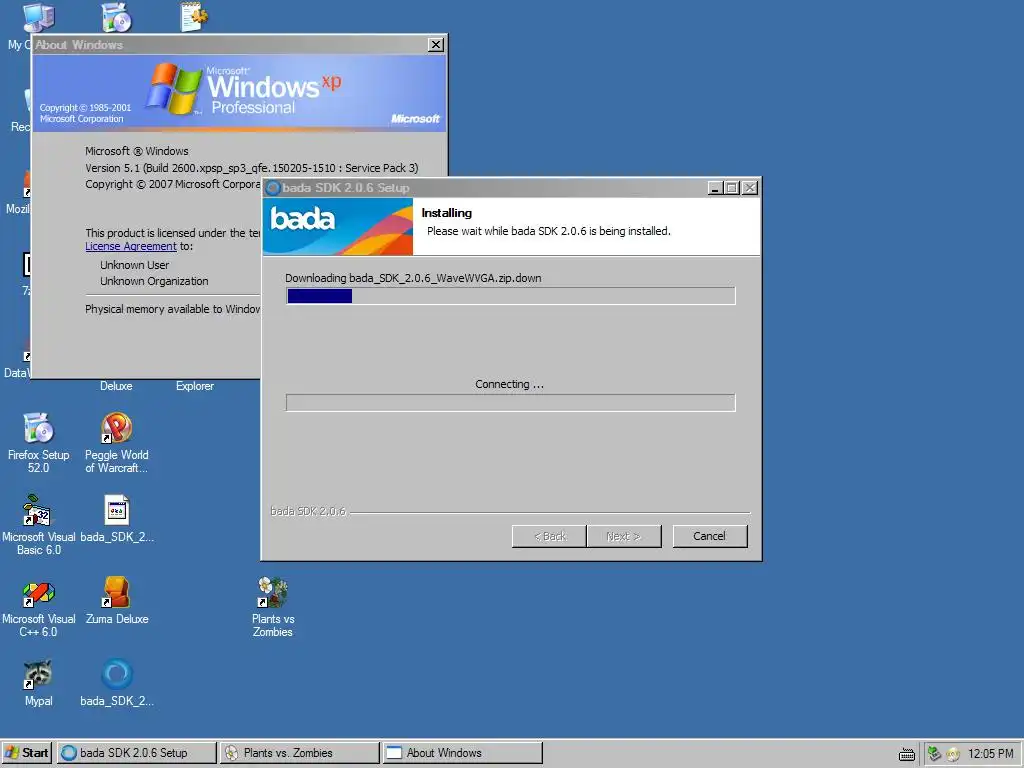Click the Unknown User text in About Windows
The image size is (1024, 768).
(x=135, y=265)
